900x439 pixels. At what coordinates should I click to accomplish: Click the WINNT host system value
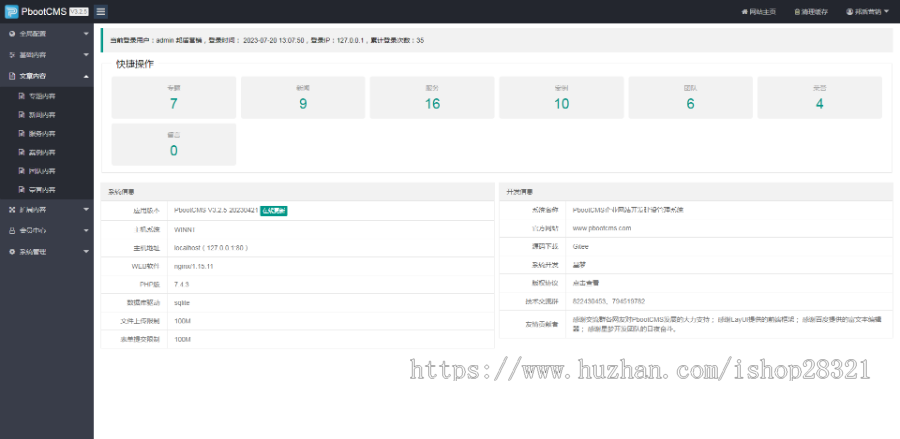(x=184, y=230)
